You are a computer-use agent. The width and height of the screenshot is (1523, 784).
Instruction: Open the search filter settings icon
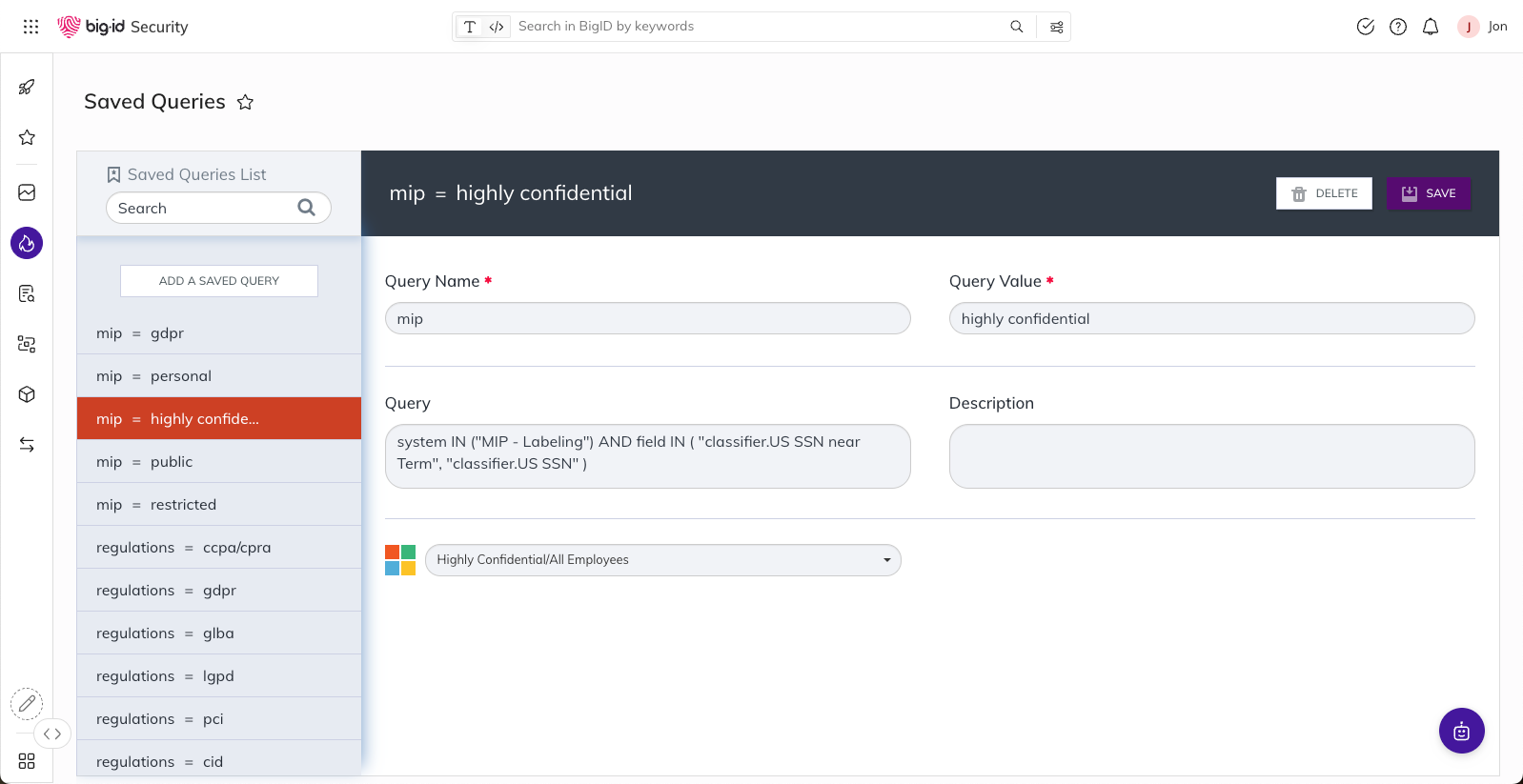(1056, 27)
